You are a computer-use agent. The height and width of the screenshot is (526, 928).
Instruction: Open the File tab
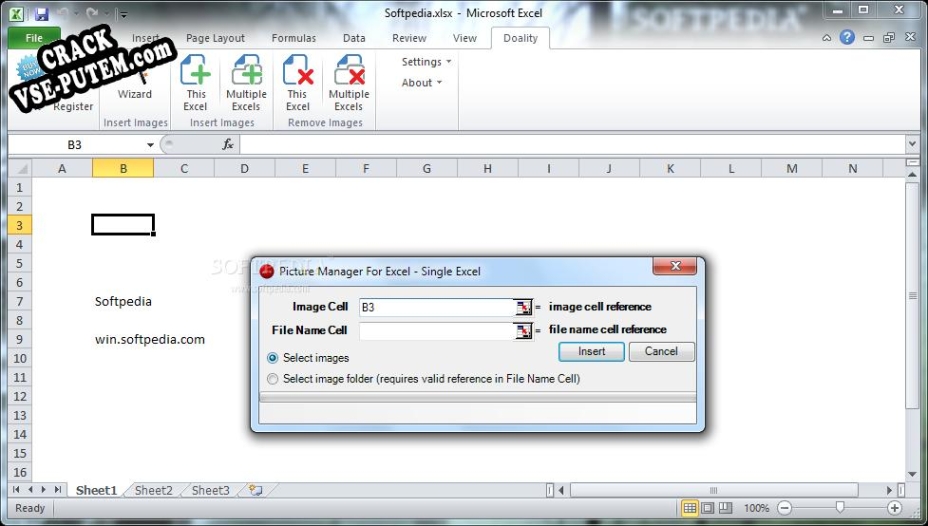(34, 38)
